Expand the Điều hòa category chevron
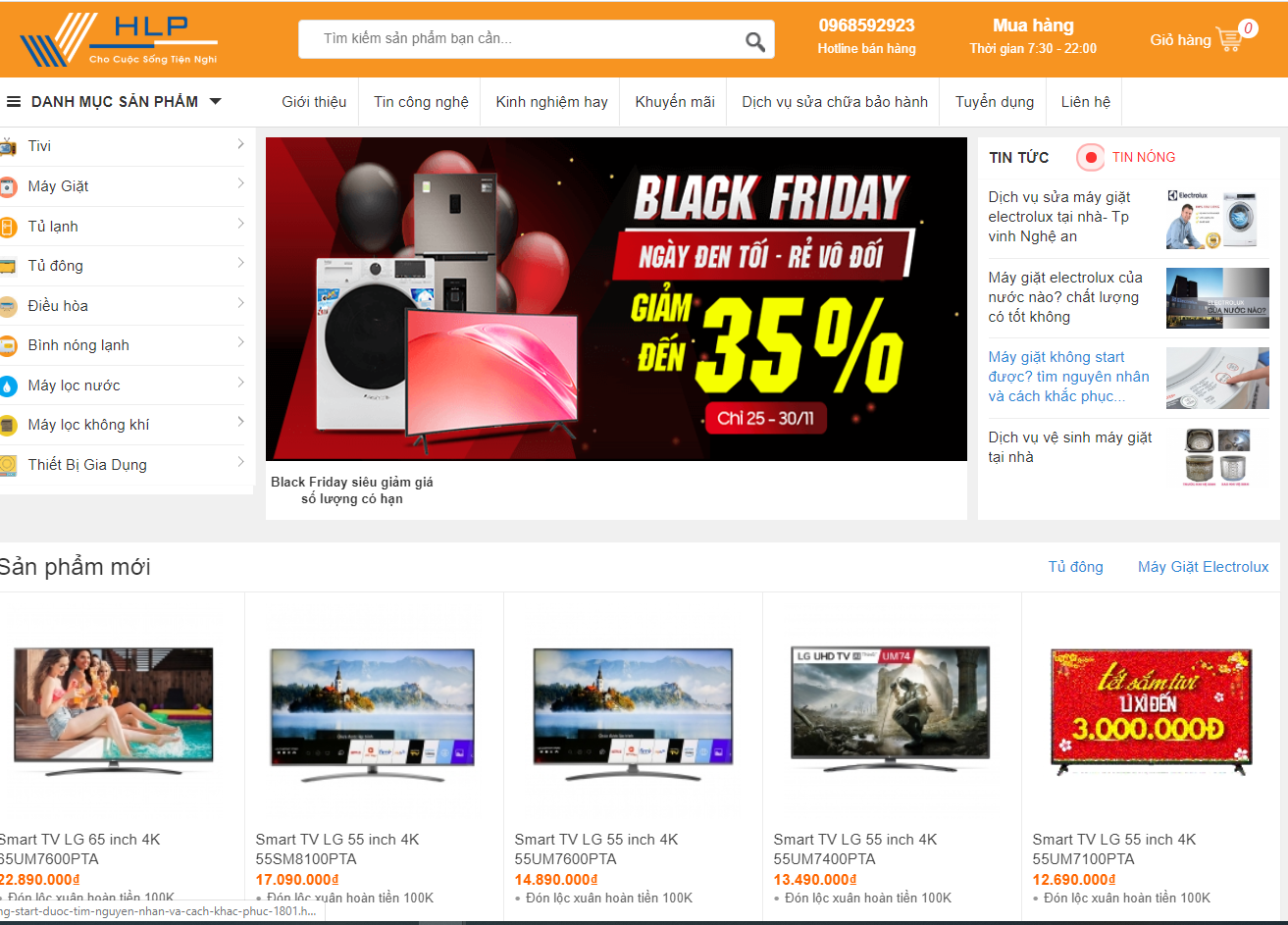This screenshot has width=1288, height=925. 240,303
